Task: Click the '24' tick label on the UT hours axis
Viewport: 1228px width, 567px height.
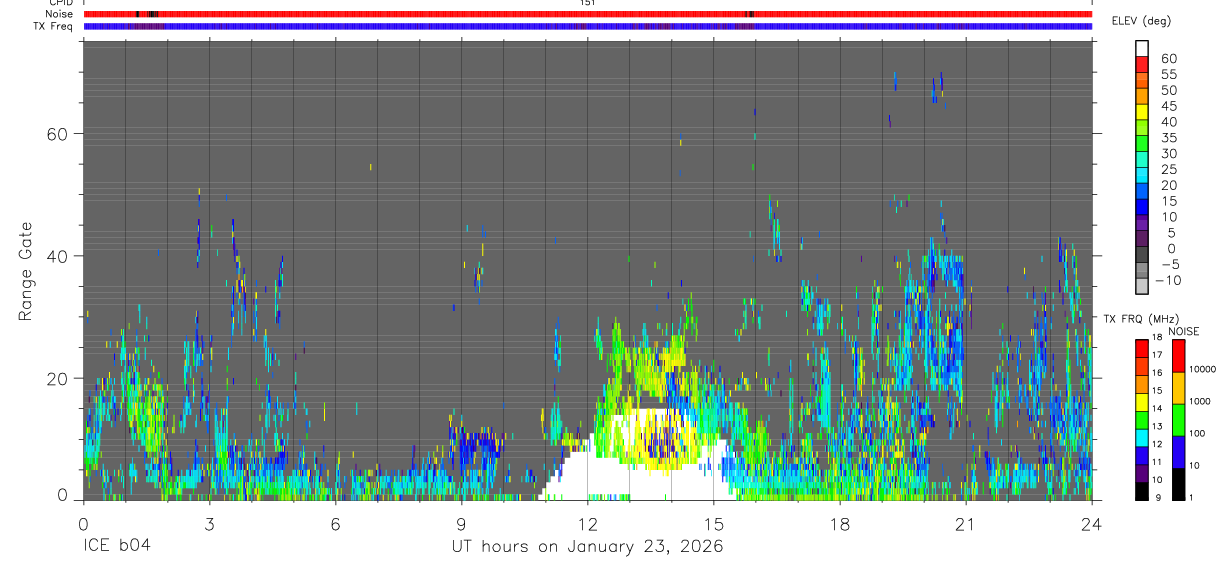Action: point(1091,524)
